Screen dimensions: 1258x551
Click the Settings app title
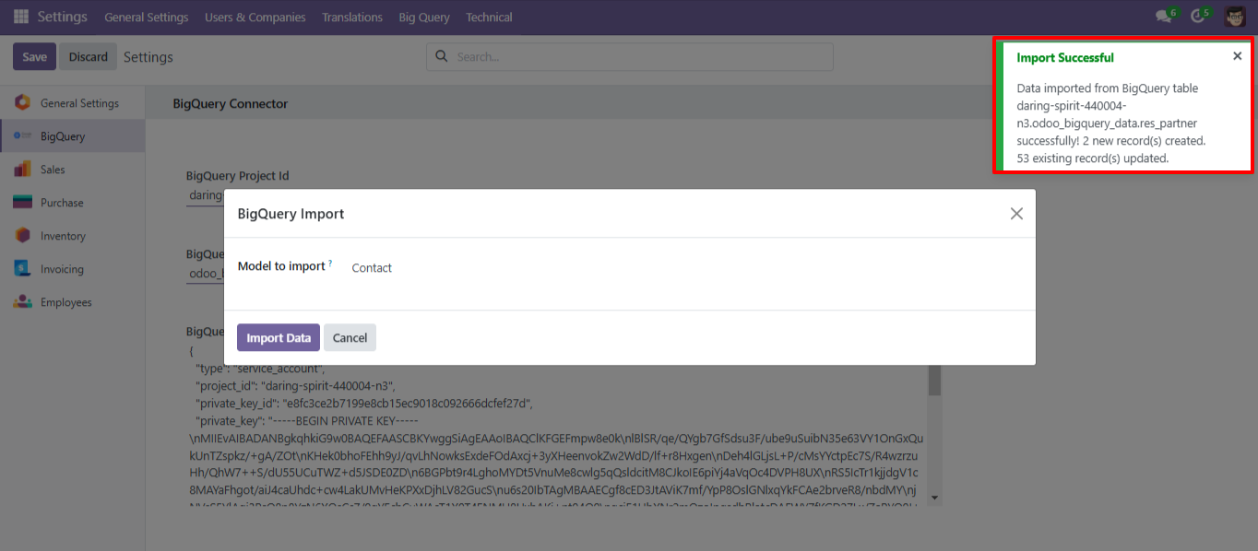point(62,17)
